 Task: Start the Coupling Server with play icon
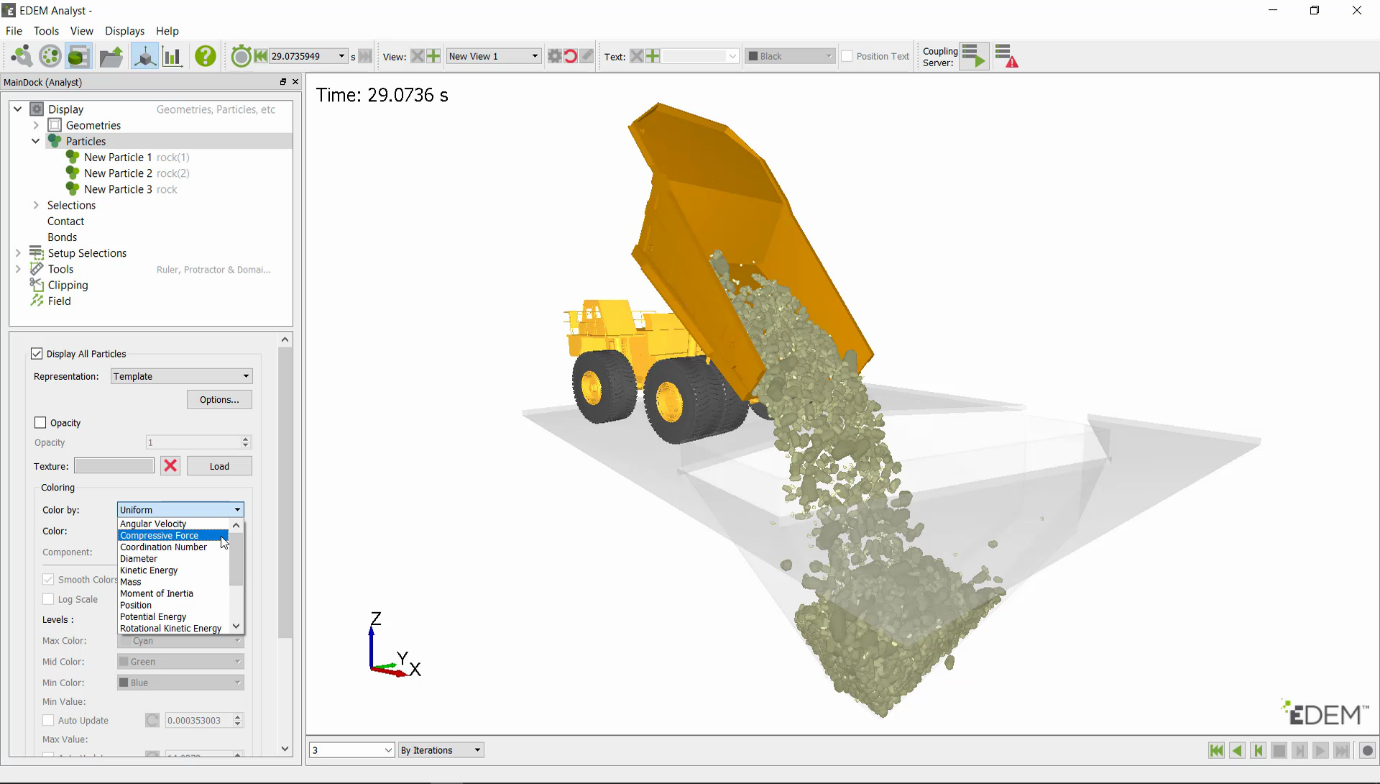tap(975, 56)
